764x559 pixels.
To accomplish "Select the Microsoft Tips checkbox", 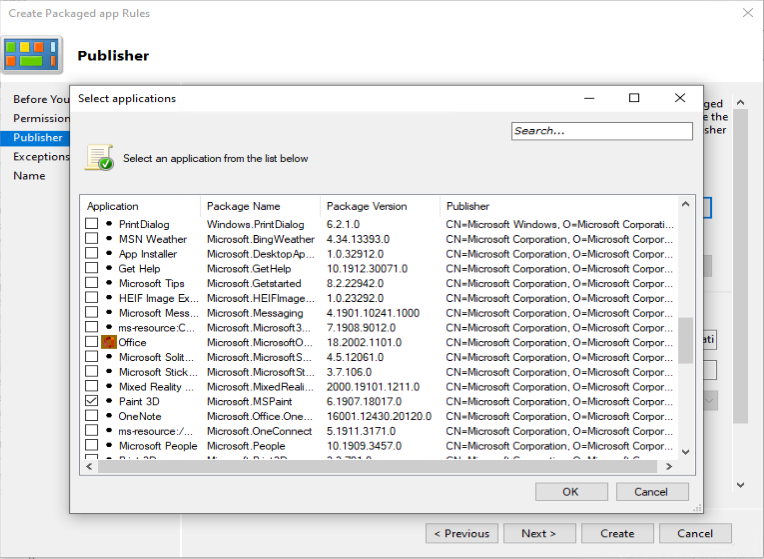I will (x=92, y=283).
